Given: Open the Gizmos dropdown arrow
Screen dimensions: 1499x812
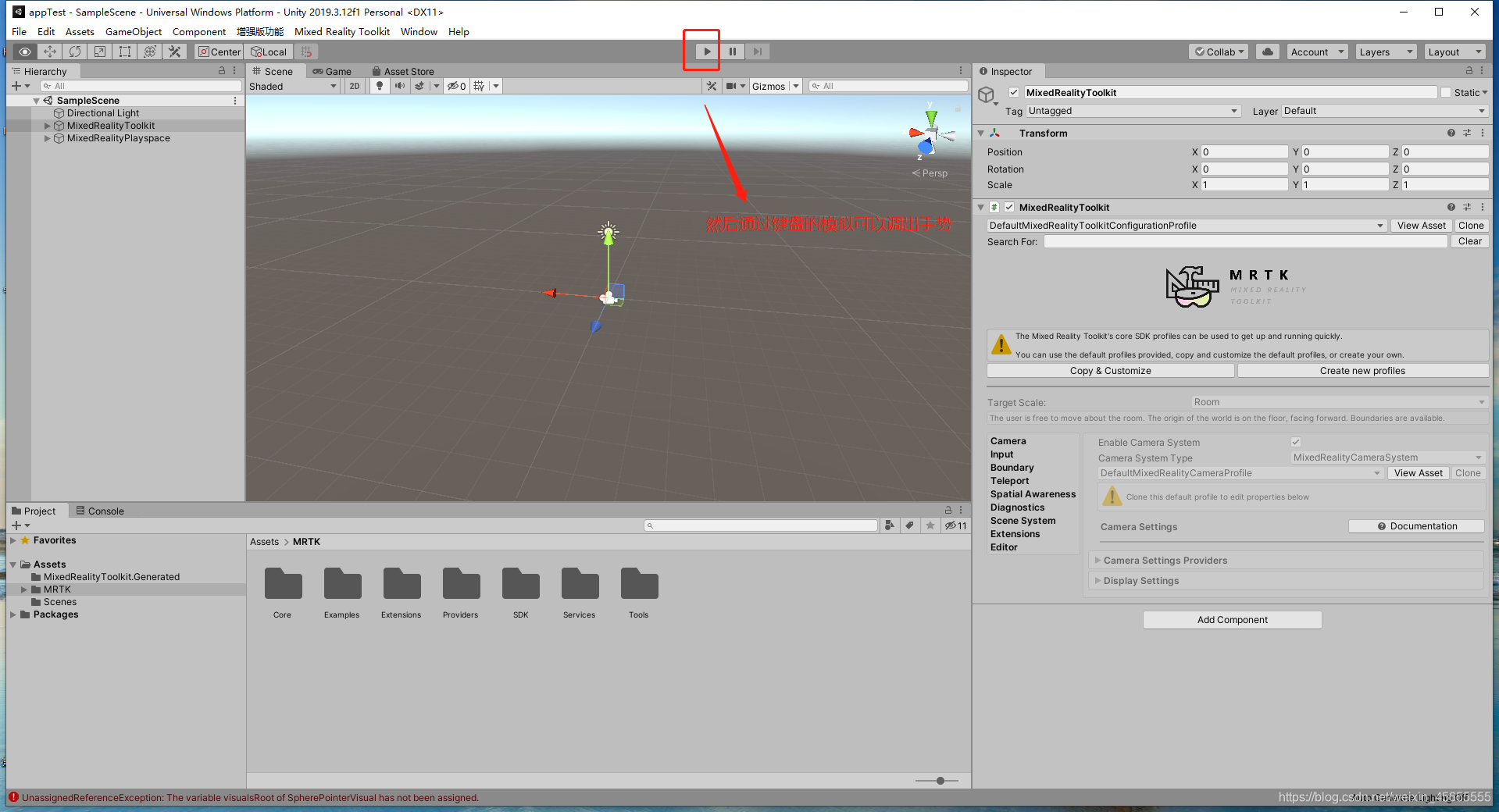Looking at the screenshot, I should click(796, 86).
